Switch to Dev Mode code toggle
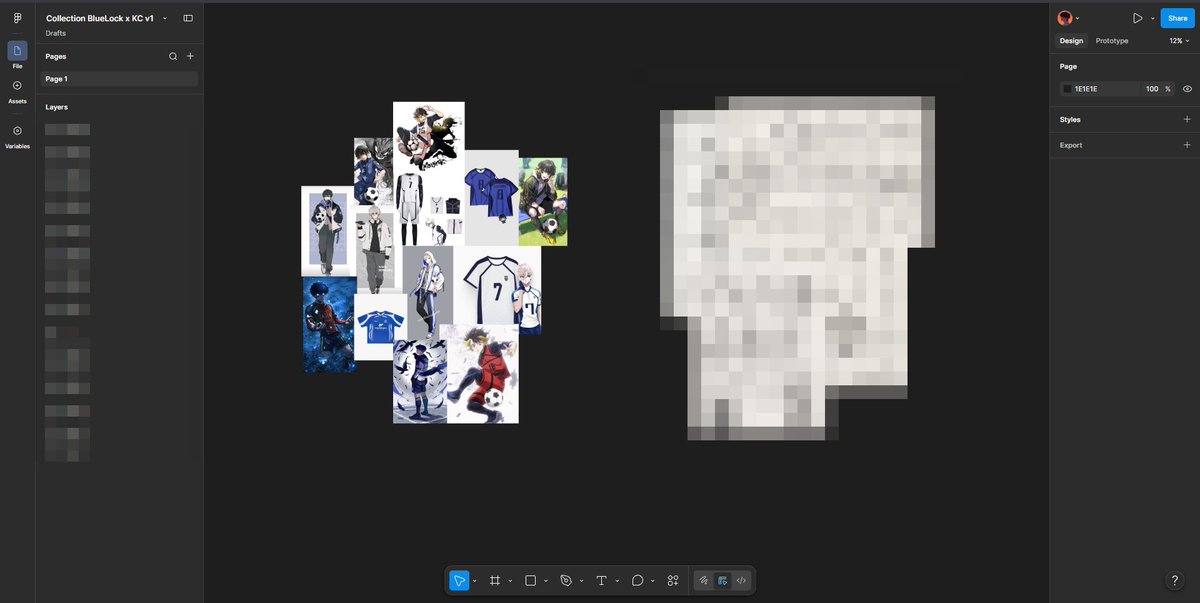The image size is (1200, 603). pyautogui.click(x=741, y=580)
